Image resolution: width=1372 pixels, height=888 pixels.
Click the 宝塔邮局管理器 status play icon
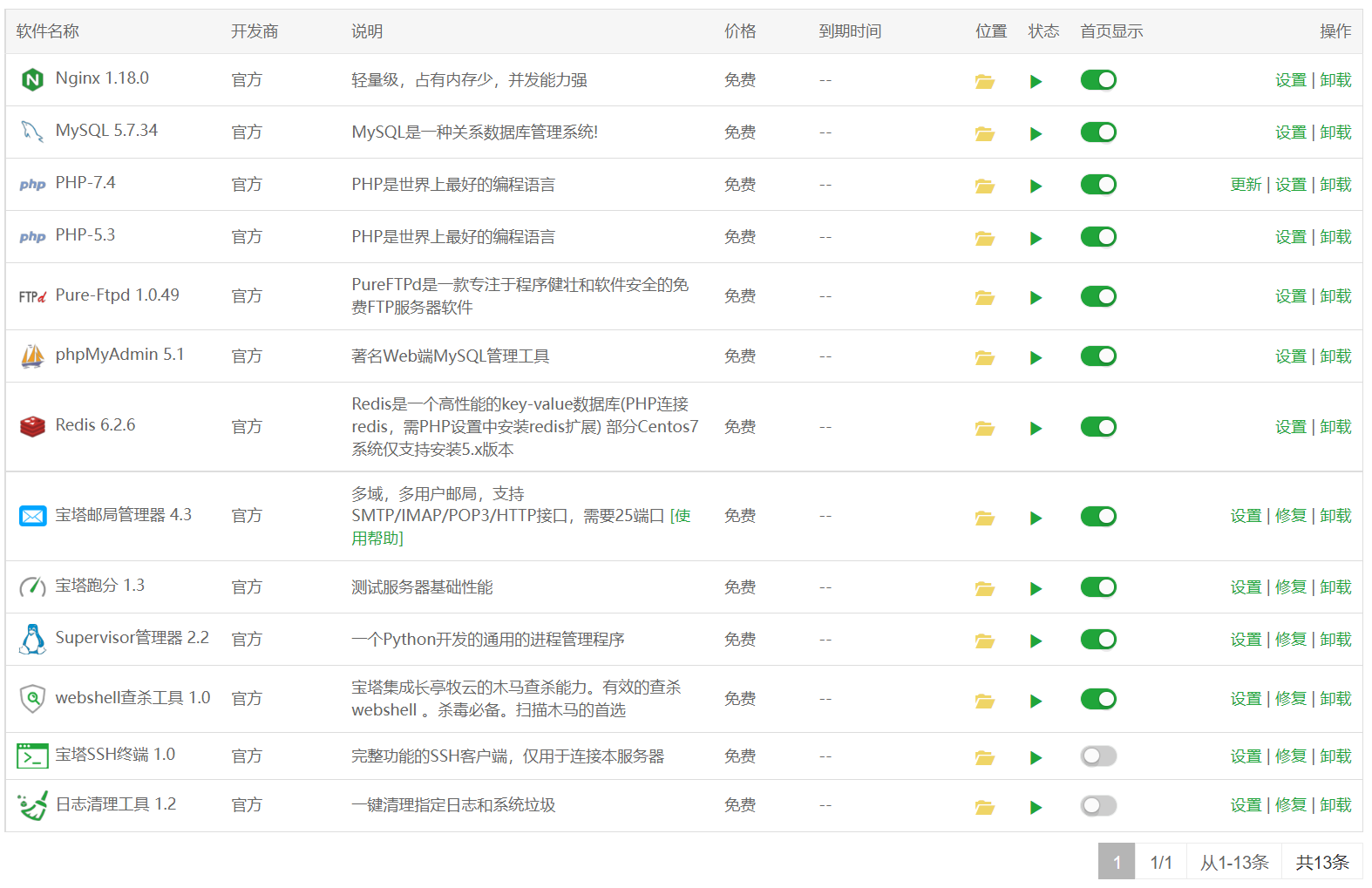pyautogui.click(x=1036, y=518)
